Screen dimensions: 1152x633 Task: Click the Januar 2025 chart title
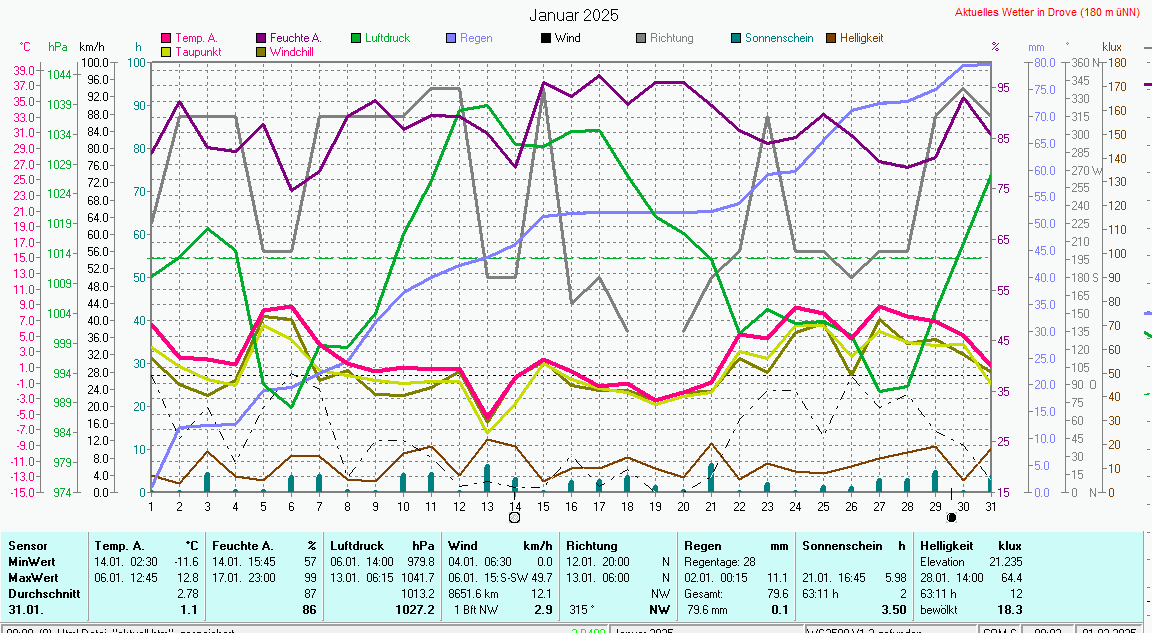coord(573,15)
